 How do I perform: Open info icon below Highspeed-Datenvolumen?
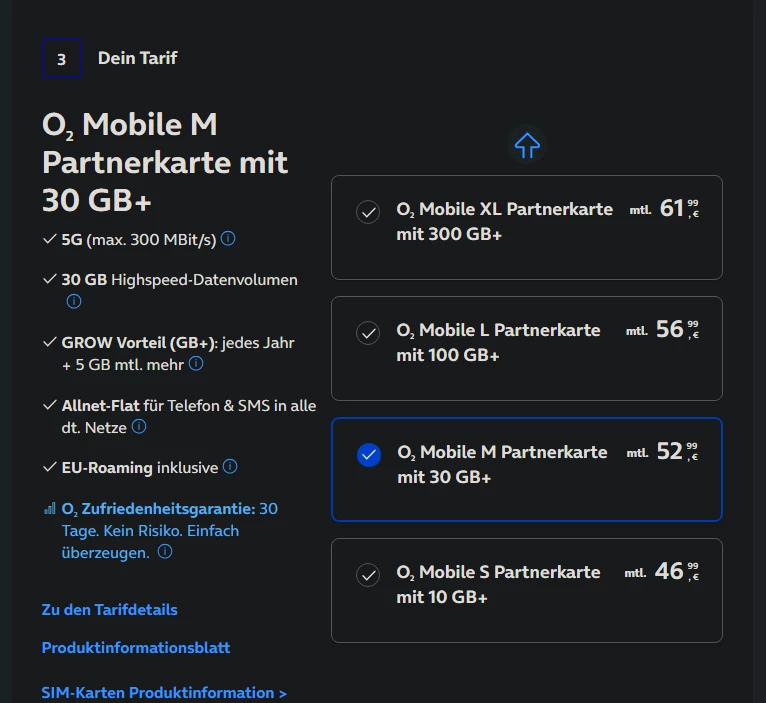click(x=73, y=301)
